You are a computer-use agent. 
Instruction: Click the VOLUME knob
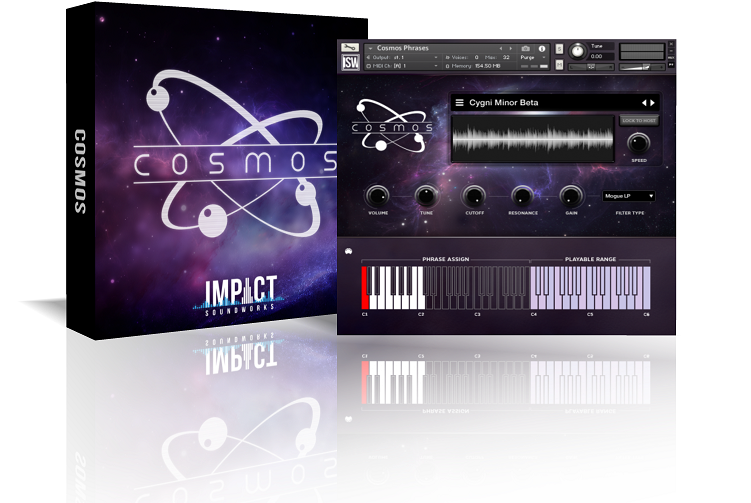[x=377, y=195]
